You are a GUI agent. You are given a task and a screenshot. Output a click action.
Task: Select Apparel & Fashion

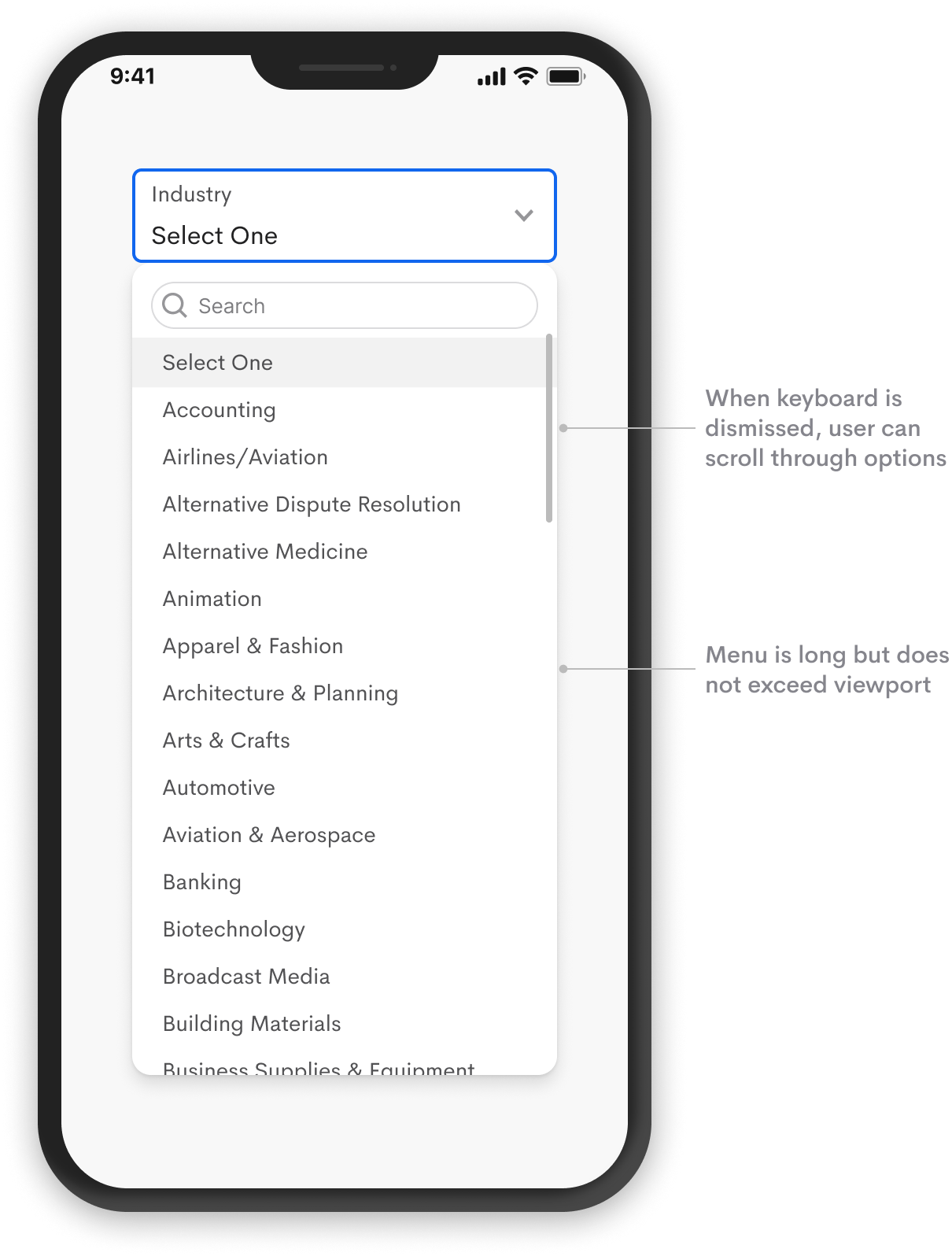pyautogui.click(x=253, y=646)
